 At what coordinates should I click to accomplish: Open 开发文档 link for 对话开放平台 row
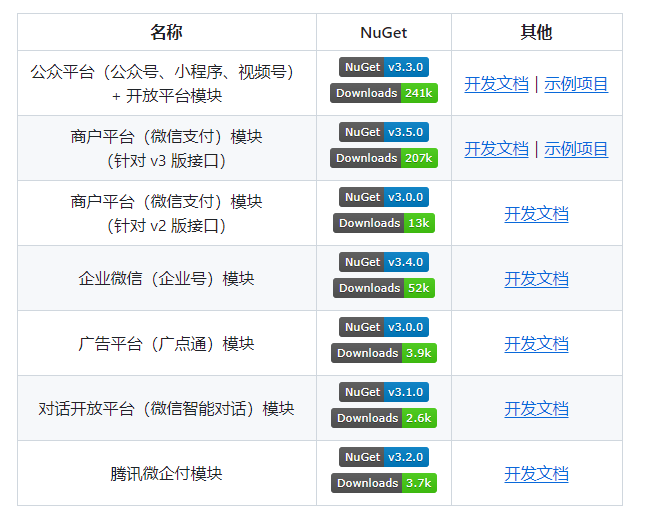[x=536, y=409]
